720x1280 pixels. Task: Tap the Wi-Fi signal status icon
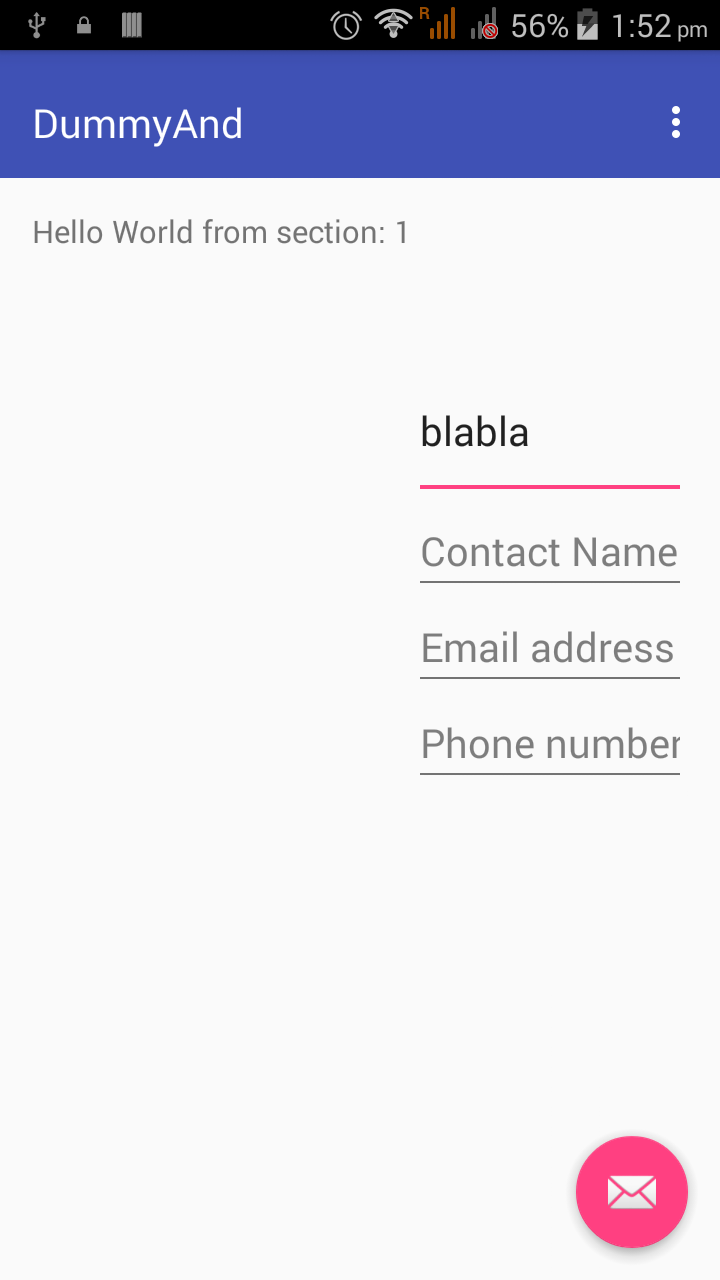[x=394, y=25]
